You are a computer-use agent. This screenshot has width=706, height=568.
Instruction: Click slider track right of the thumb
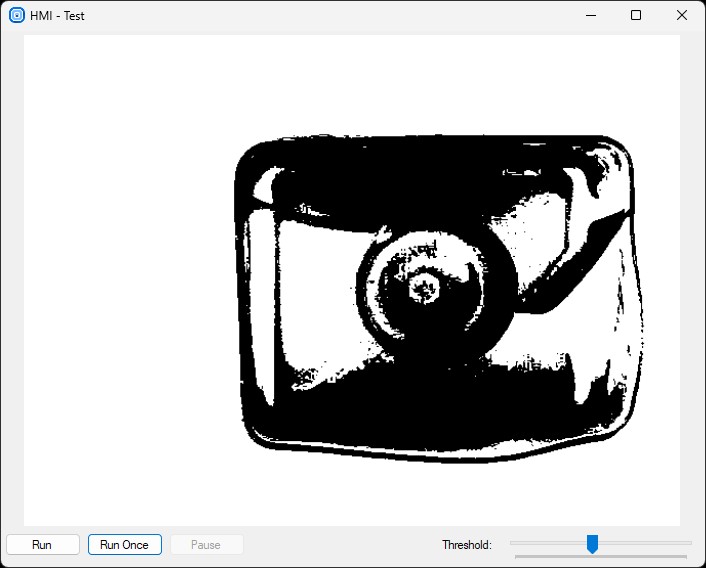click(640, 543)
